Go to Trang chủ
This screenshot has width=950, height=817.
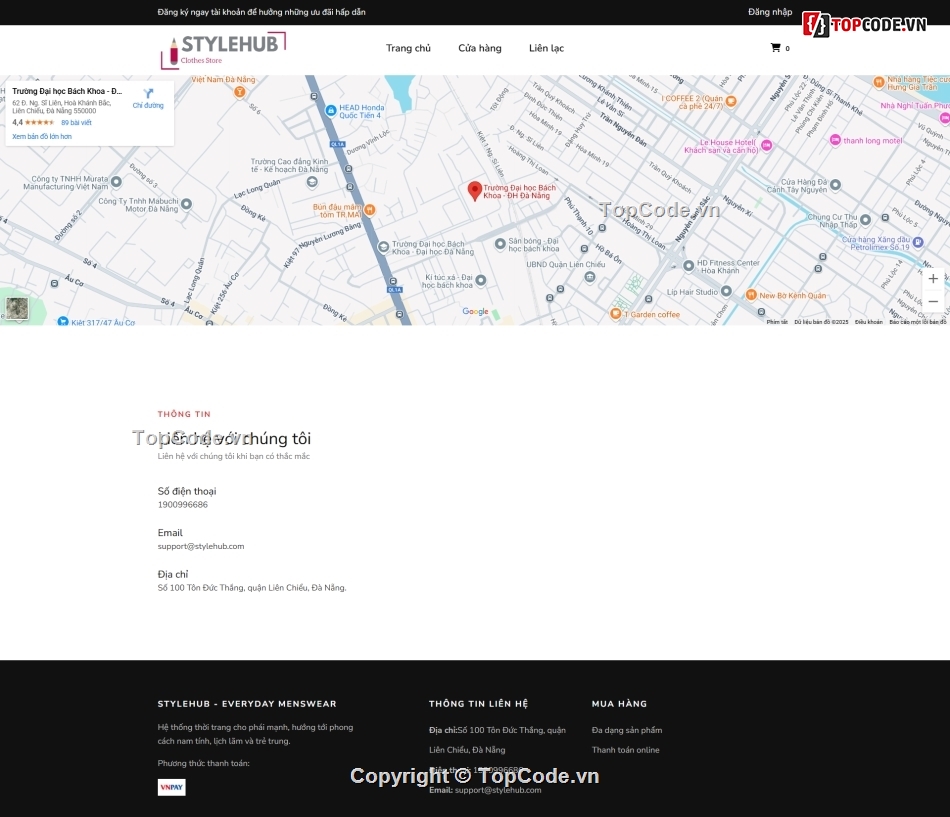[408, 47]
